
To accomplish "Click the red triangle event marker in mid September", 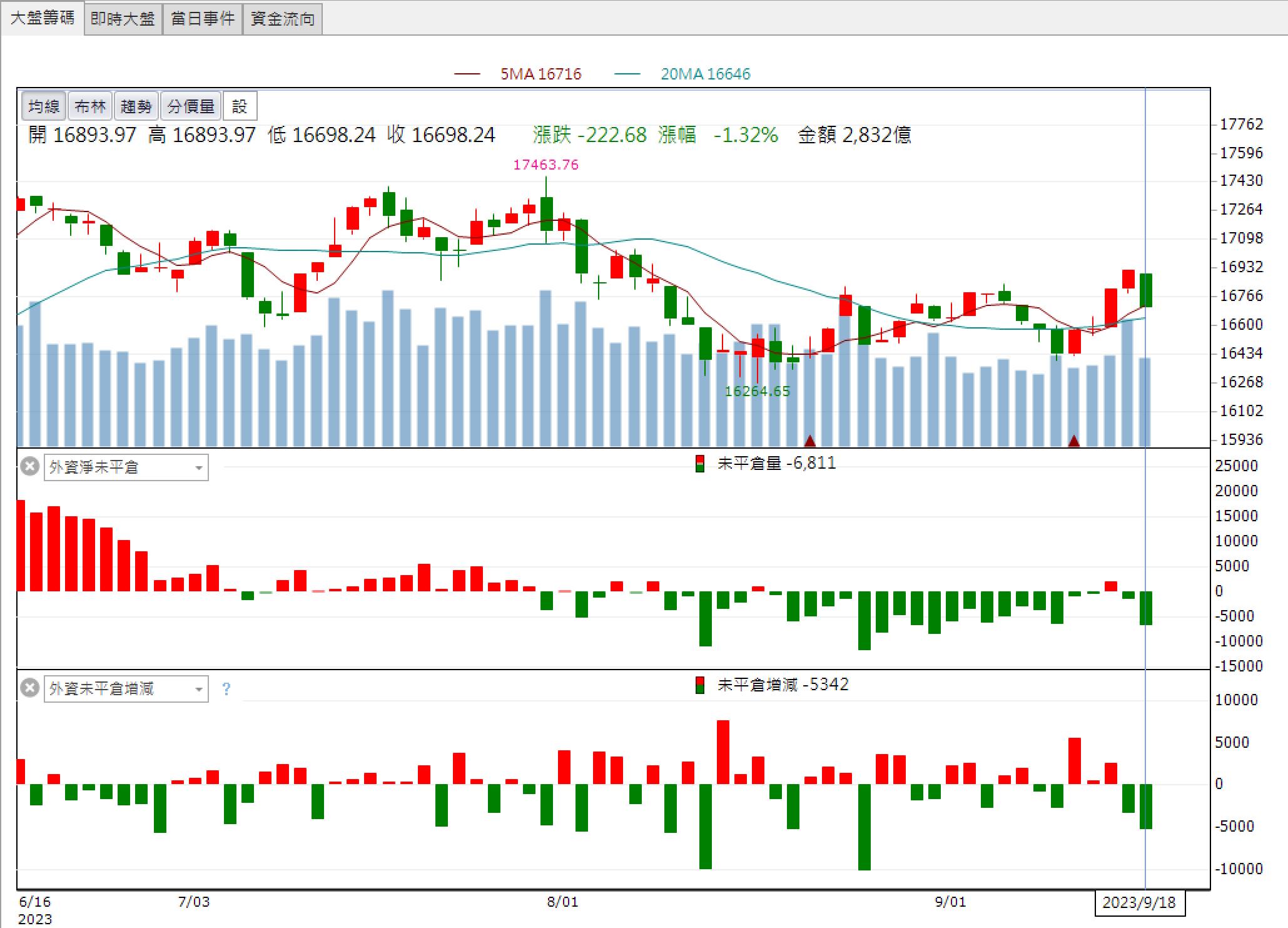I will coord(1074,441).
